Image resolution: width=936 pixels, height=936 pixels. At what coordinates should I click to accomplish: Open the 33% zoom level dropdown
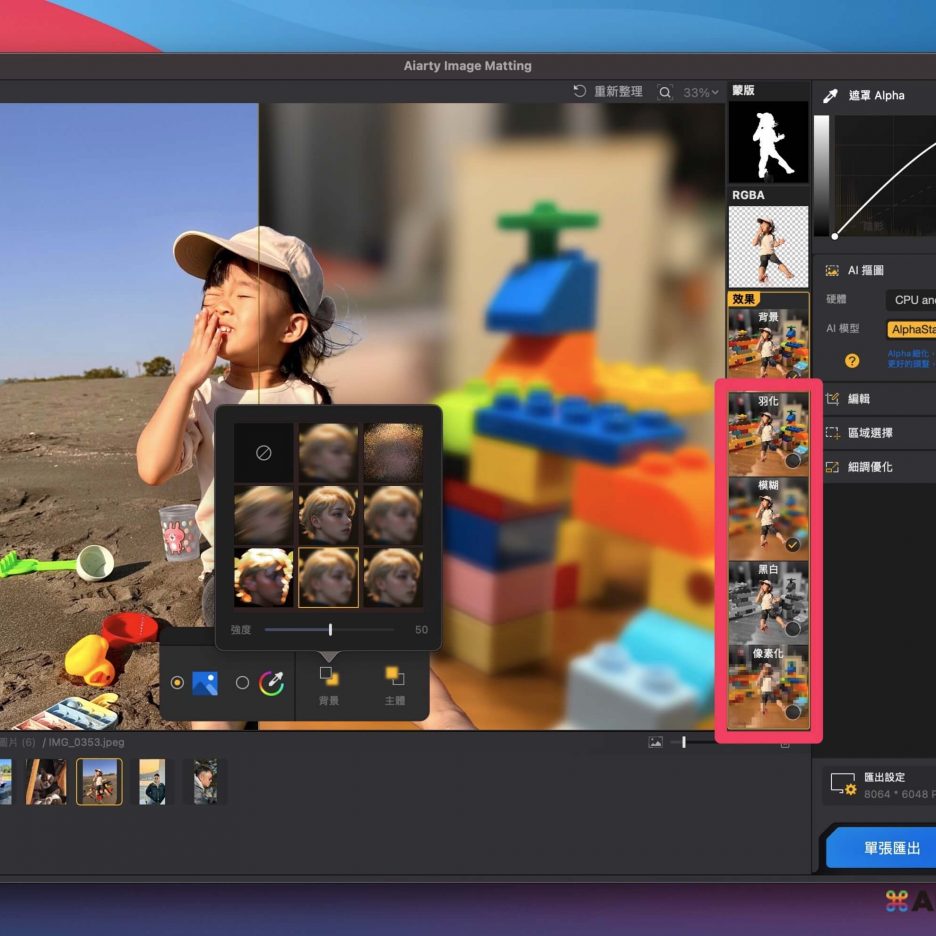(701, 93)
